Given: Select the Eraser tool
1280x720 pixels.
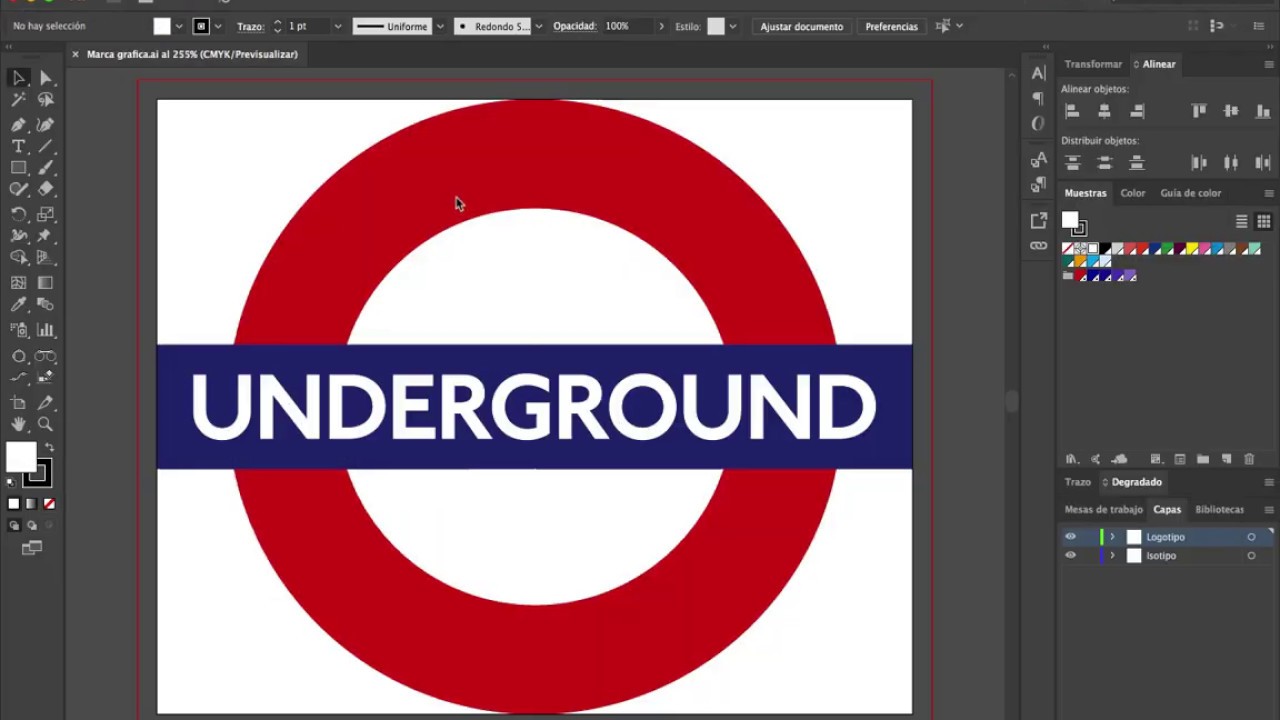Looking at the screenshot, I should (x=45, y=189).
